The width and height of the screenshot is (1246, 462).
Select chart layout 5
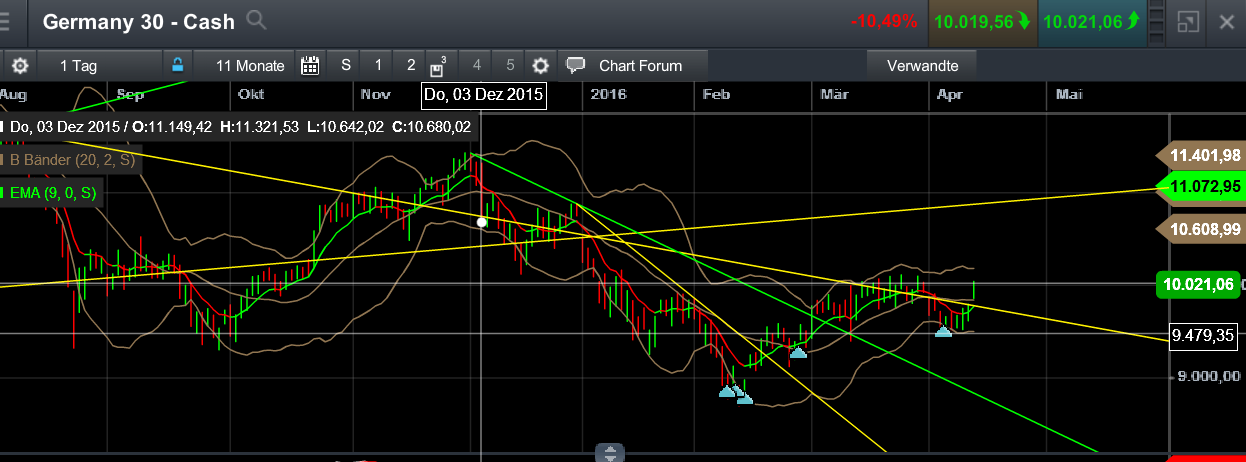coord(510,65)
